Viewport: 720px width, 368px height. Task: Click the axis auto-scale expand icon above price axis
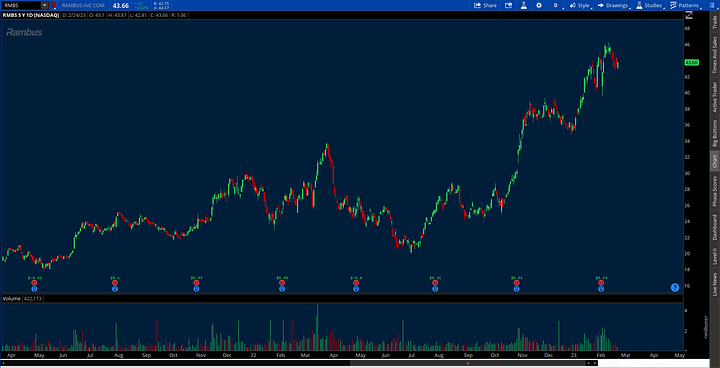(688, 15)
